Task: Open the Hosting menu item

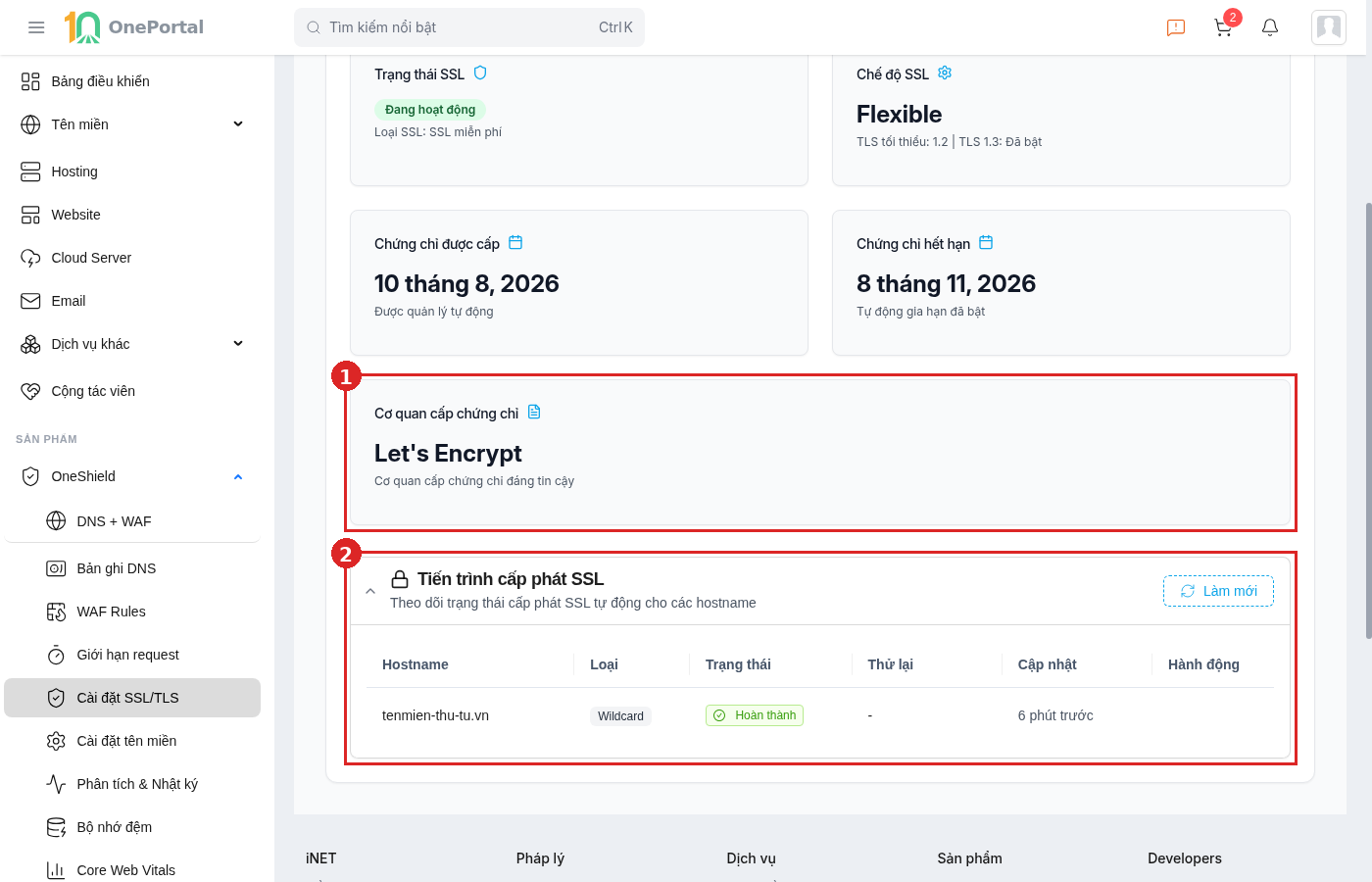Action: 132,171
